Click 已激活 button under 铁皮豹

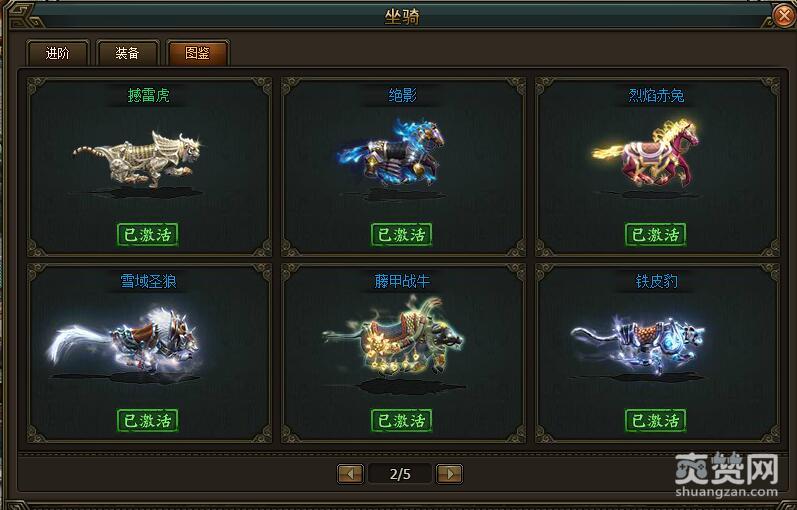click(656, 421)
